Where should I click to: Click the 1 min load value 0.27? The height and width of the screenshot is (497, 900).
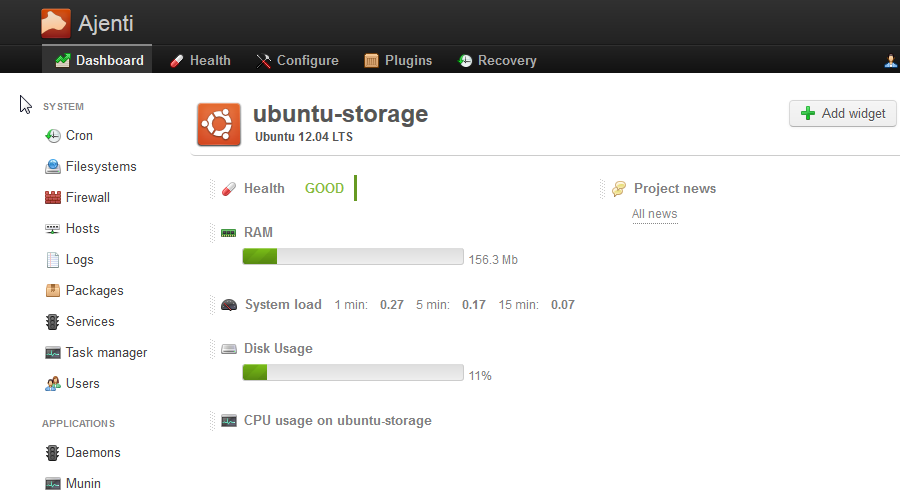click(391, 305)
